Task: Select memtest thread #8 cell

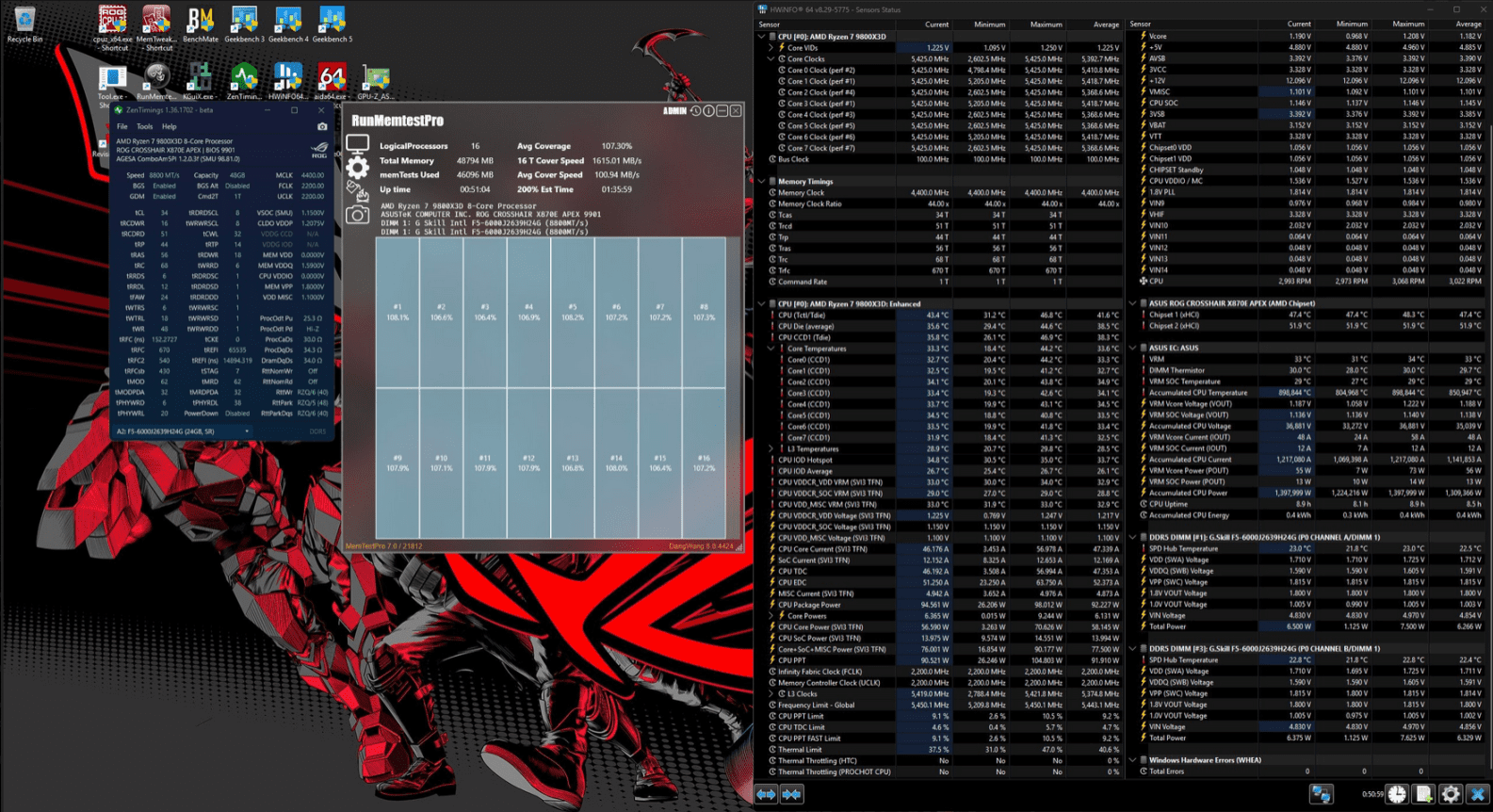Action: 704,313
